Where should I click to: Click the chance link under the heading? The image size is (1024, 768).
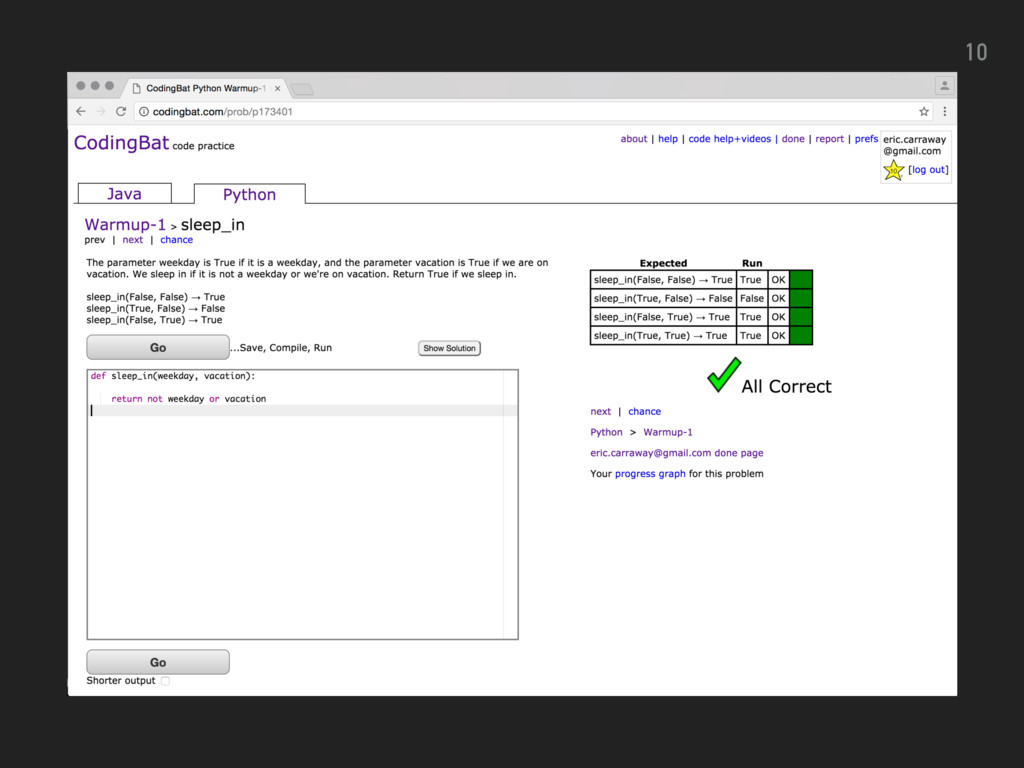tap(176, 240)
